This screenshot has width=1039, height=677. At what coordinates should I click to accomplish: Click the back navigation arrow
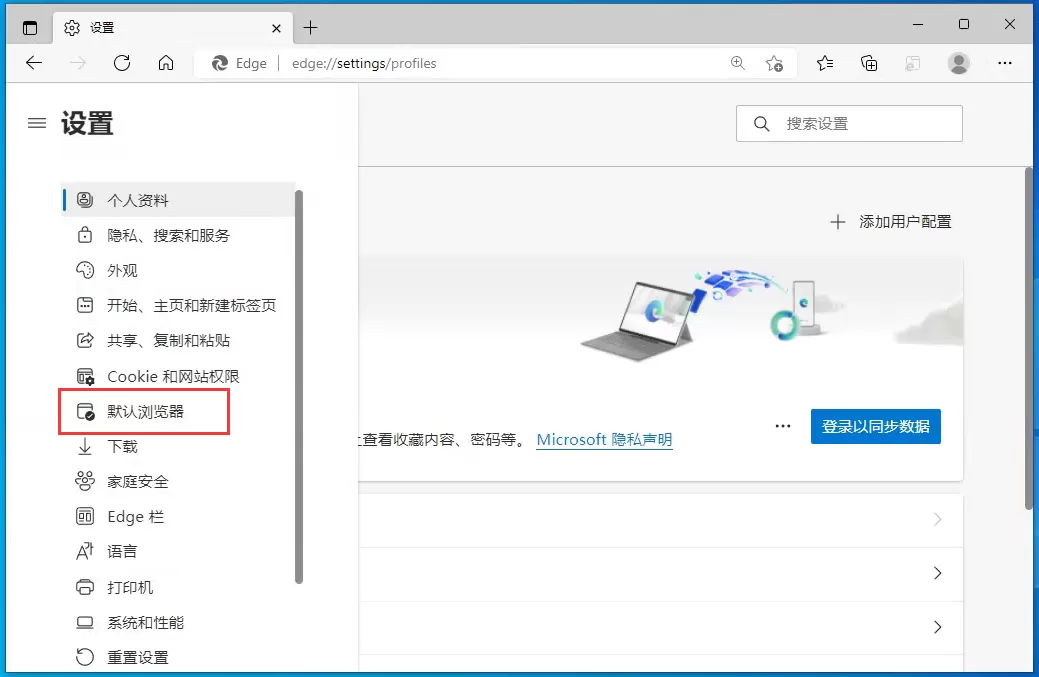pyautogui.click(x=33, y=63)
